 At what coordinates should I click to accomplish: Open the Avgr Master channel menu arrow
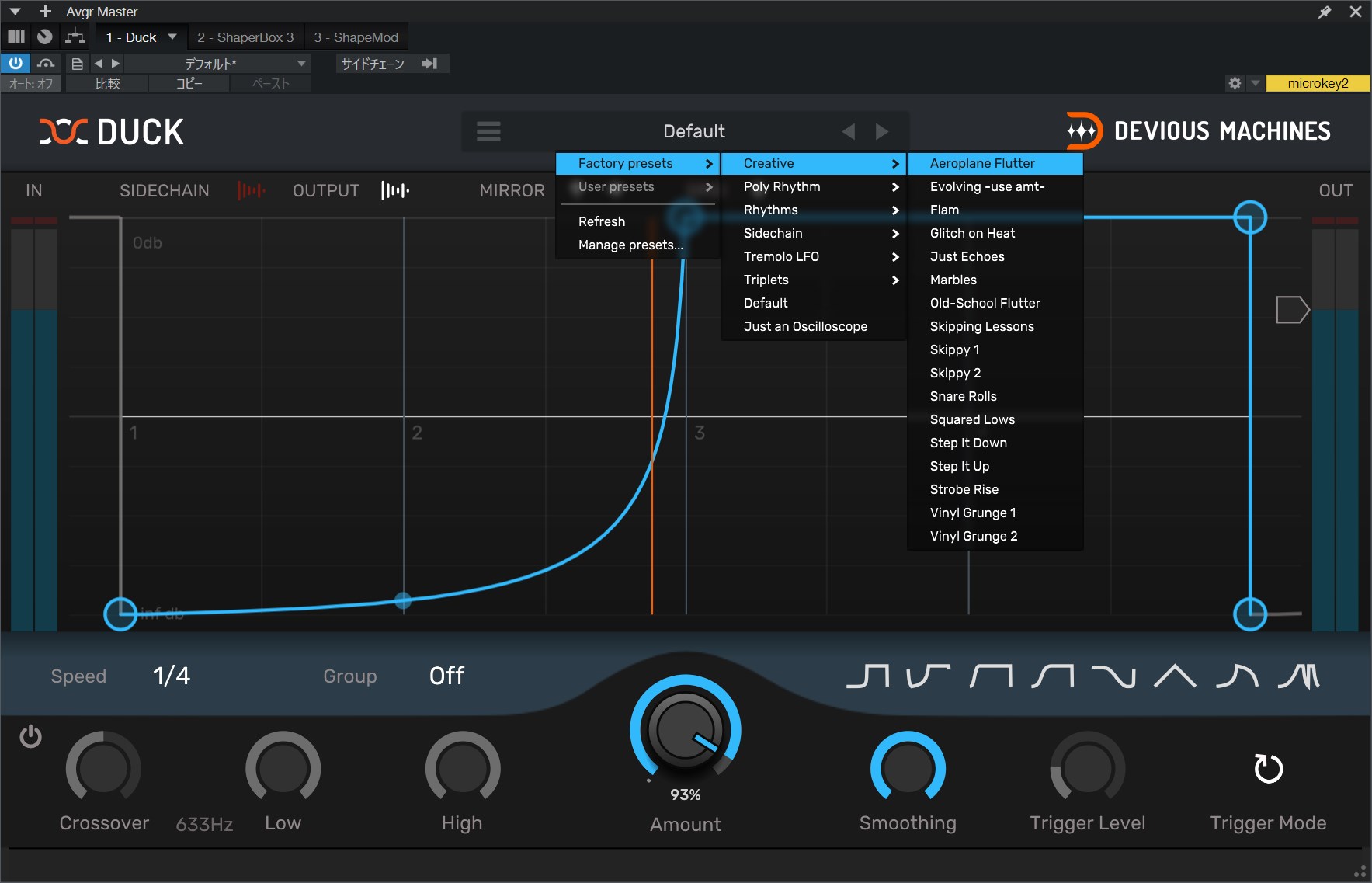coord(15,12)
